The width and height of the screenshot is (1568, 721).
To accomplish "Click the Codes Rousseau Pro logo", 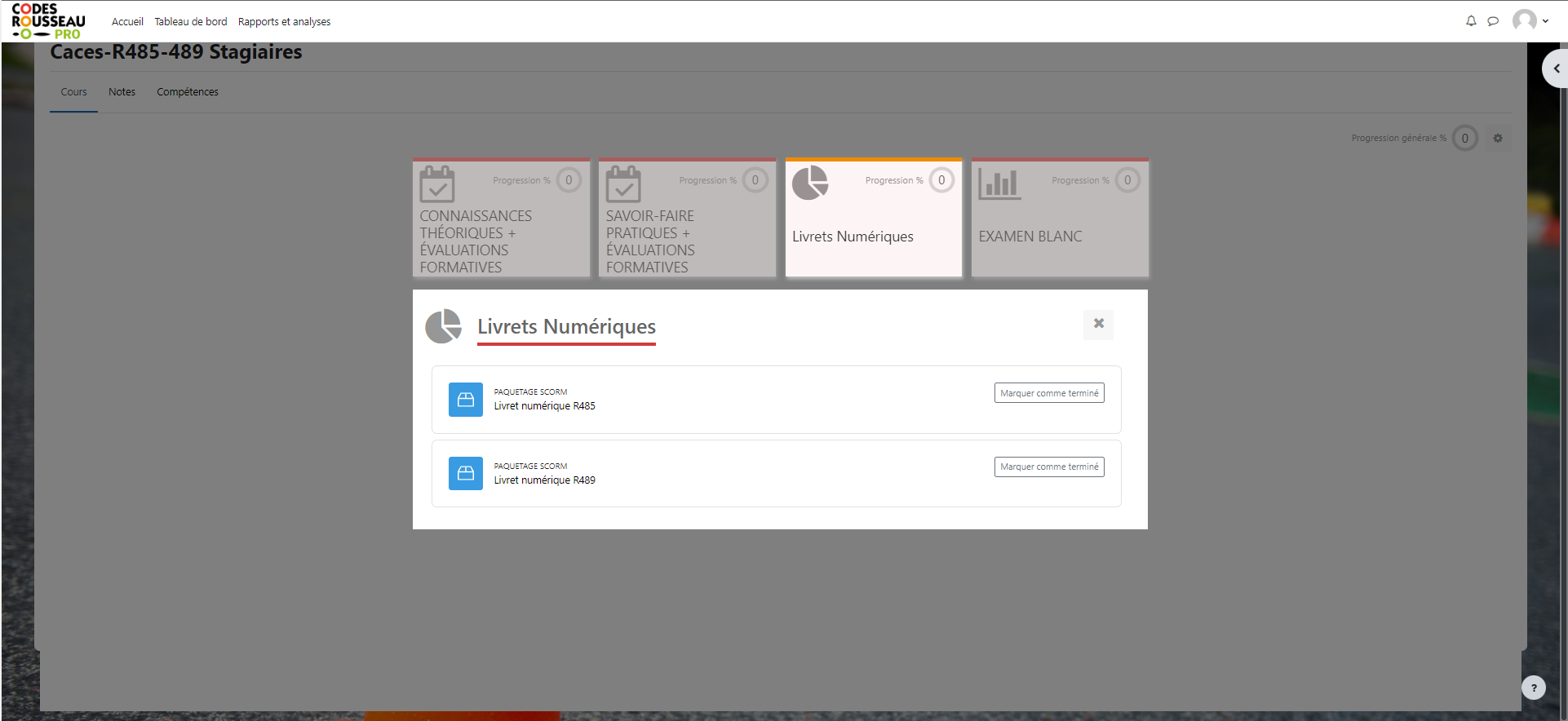I will tap(49, 21).
